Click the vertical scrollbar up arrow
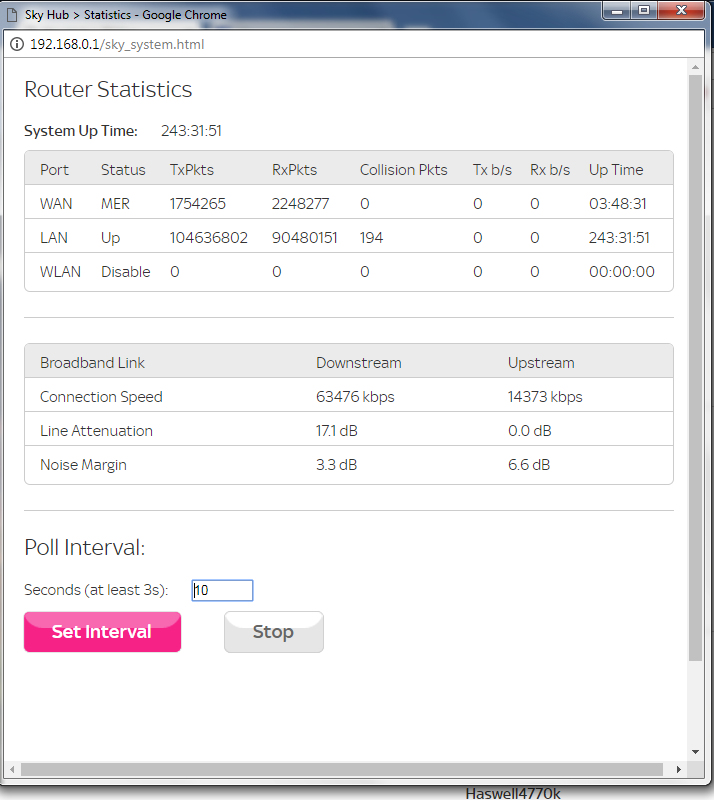Image resolution: width=714 pixels, height=800 pixels. [x=696, y=66]
